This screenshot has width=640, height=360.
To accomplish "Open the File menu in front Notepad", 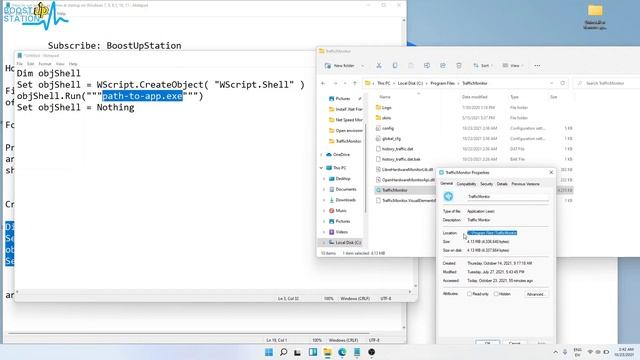I will [20, 64].
